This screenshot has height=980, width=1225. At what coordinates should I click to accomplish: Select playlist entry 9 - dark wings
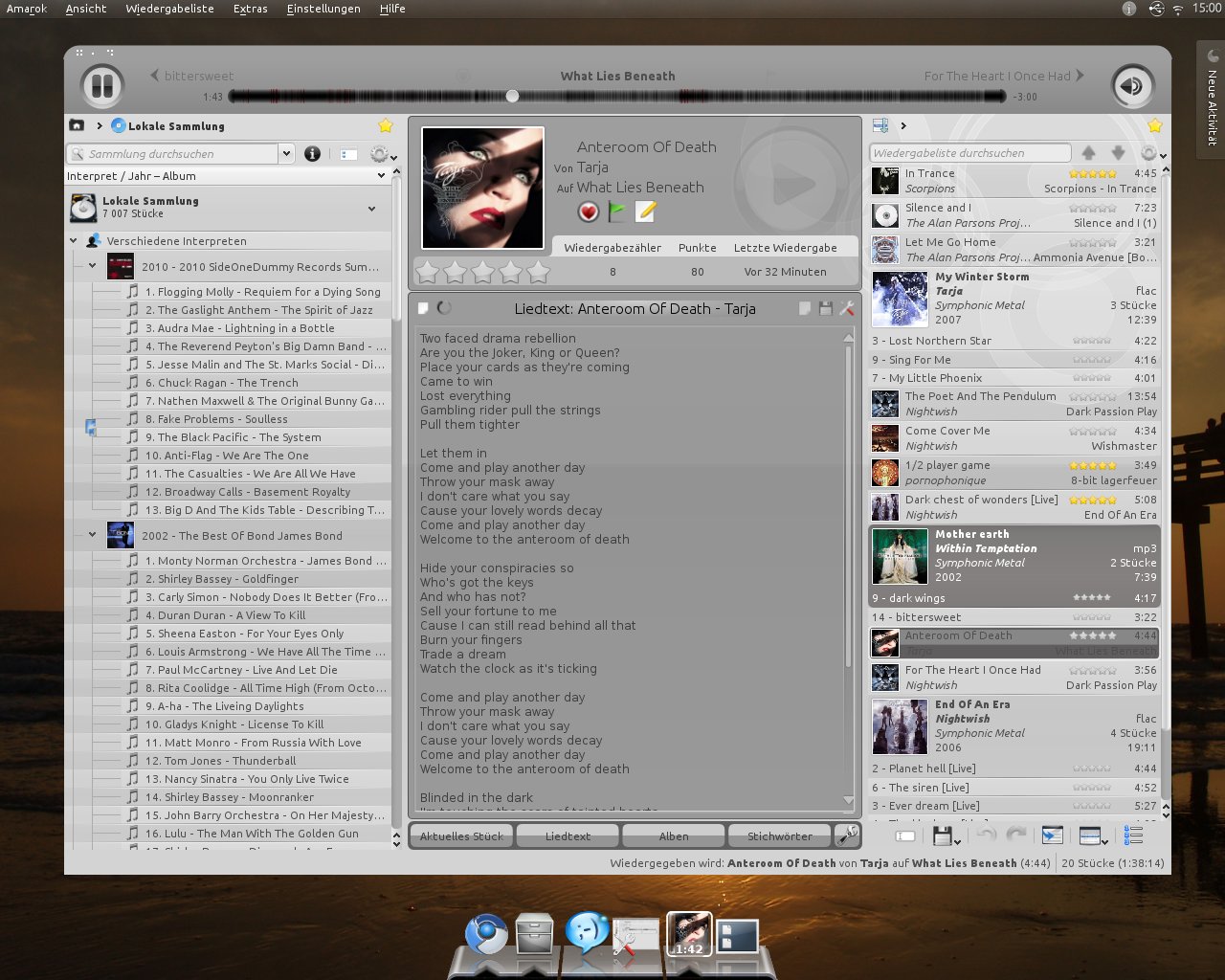[1014, 598]
